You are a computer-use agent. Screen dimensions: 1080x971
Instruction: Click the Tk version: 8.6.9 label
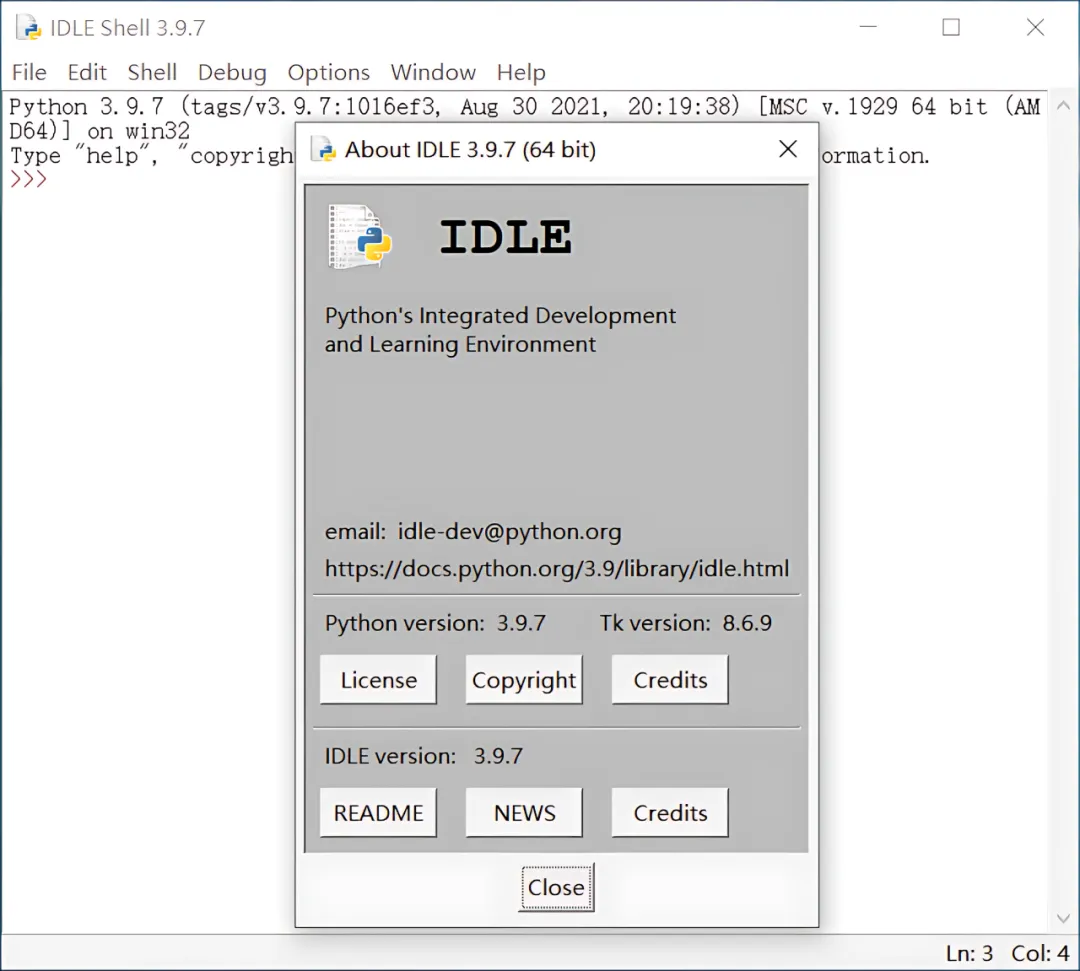pos(685,623)
